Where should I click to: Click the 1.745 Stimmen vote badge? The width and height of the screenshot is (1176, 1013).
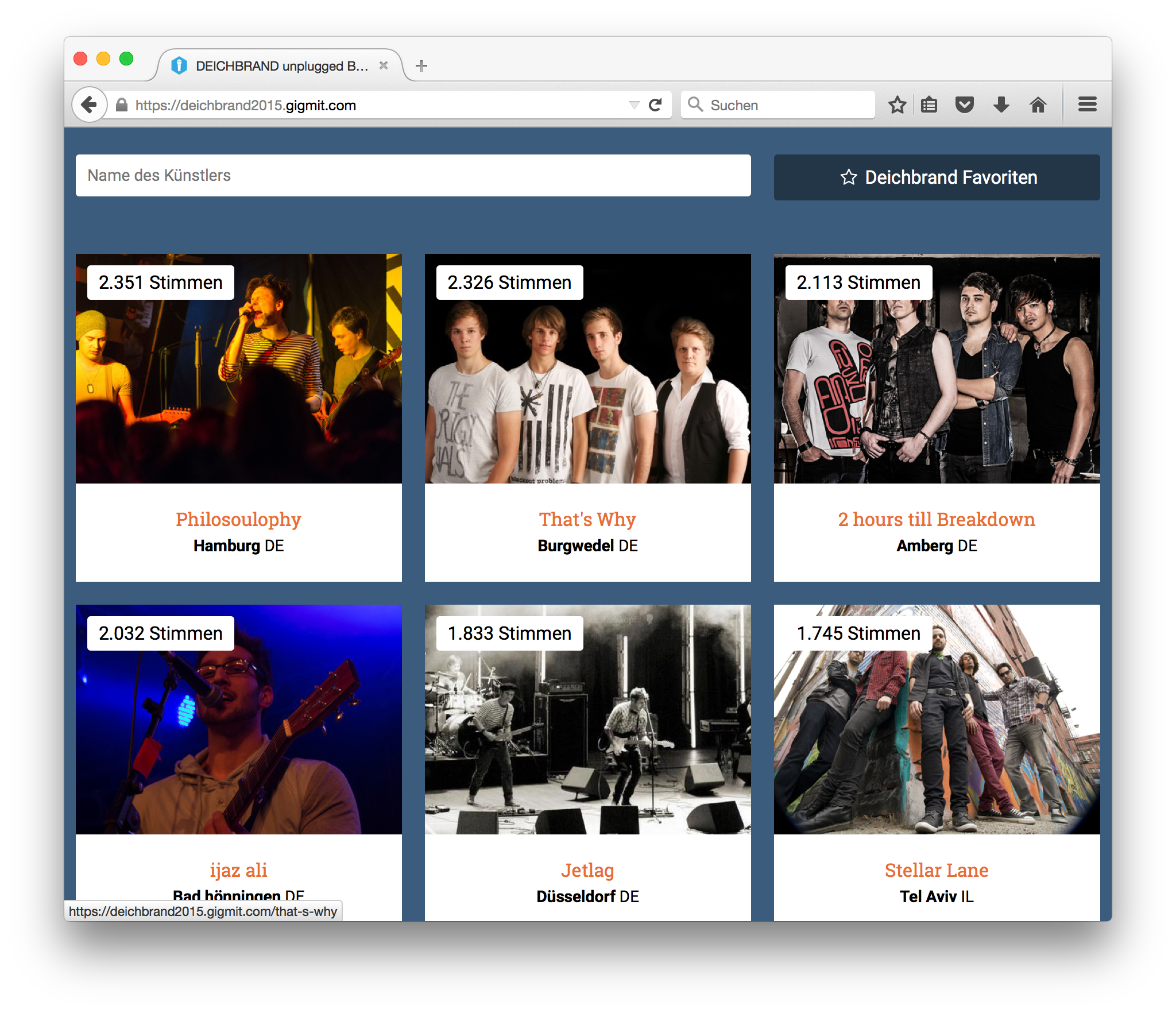click(x=859, y=633)
